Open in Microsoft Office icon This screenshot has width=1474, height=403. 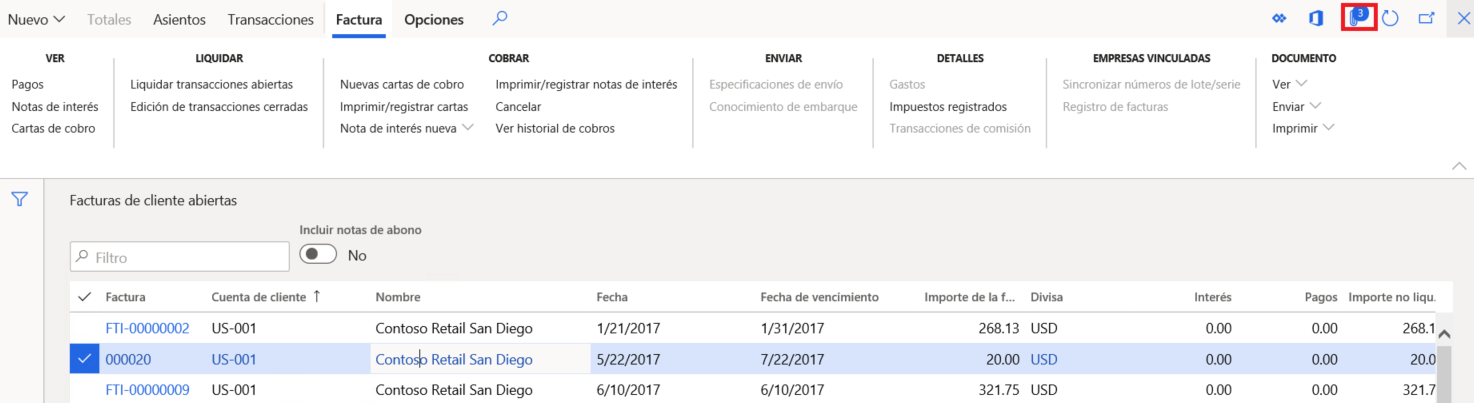coord(1316,19)
